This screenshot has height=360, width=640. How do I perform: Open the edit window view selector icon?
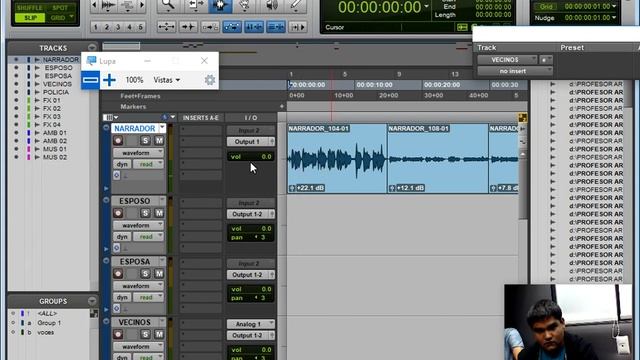click(109, 118)
